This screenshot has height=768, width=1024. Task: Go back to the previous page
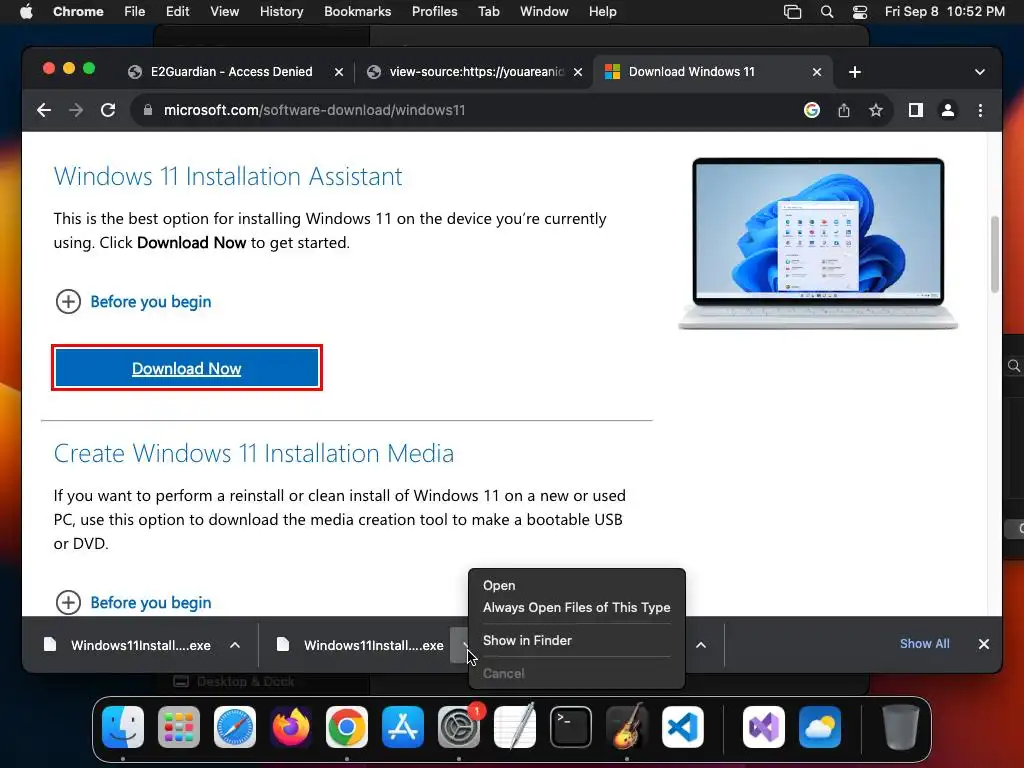[x=44, y=110]
